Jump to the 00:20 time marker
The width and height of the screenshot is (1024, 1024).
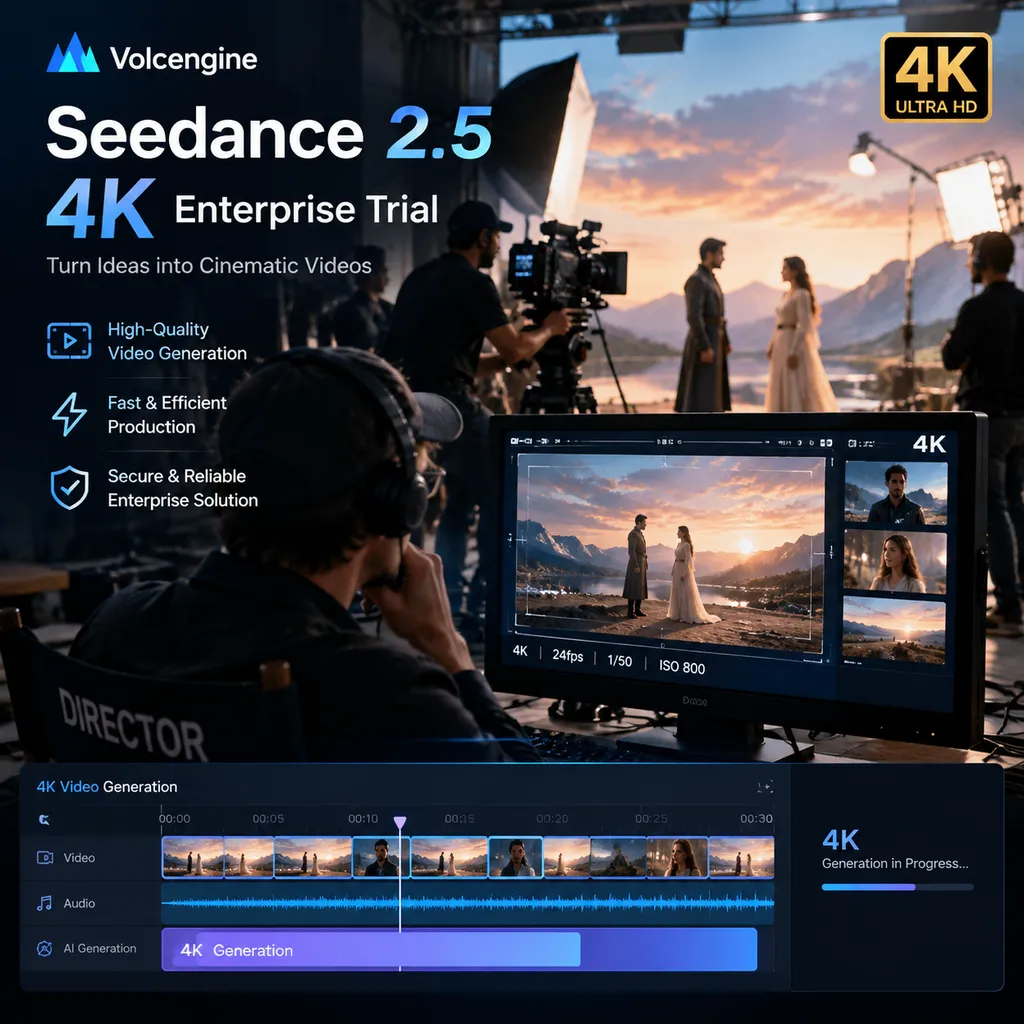(x=552, y=818)
